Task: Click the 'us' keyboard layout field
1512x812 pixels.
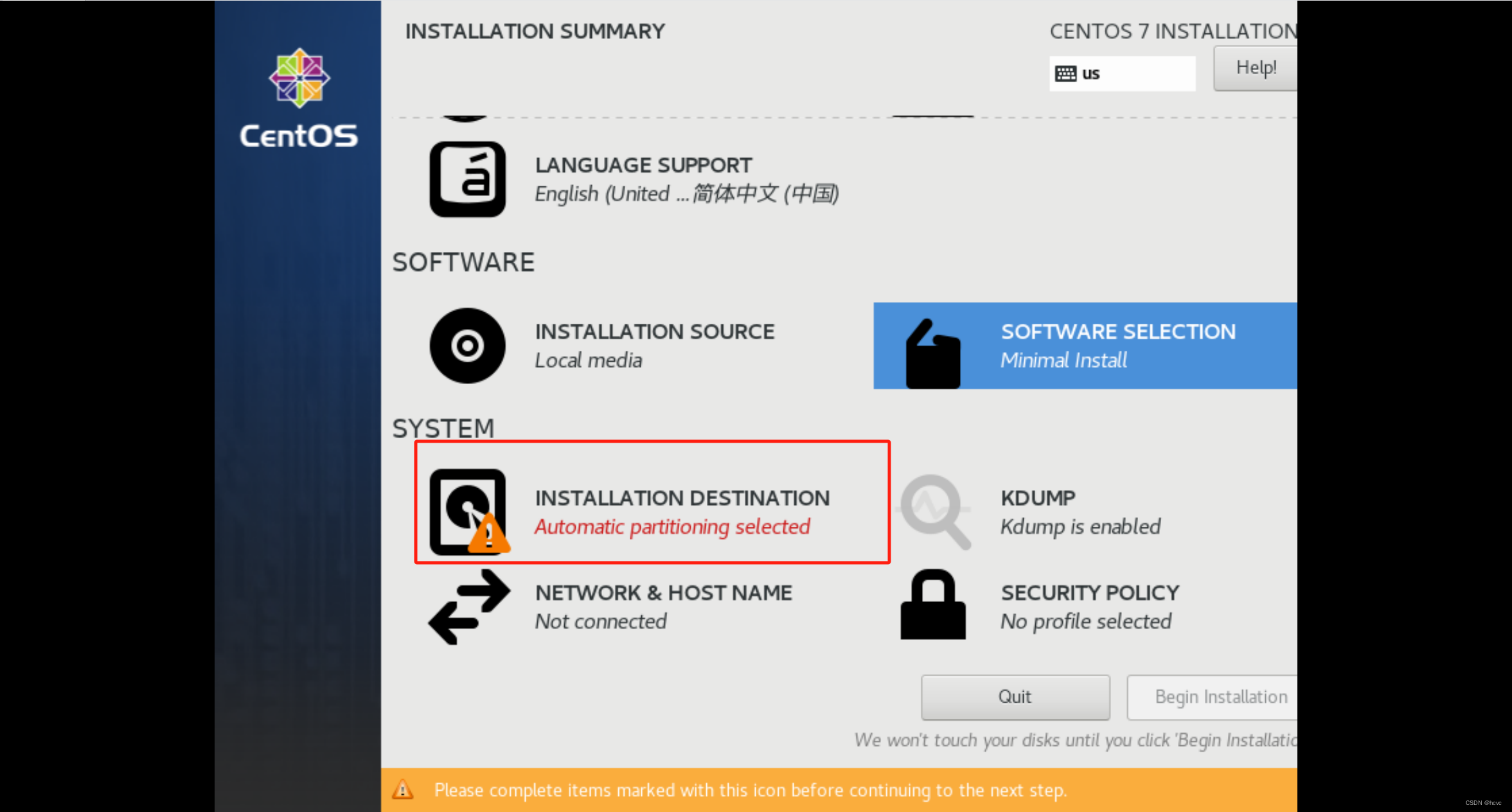Action: tap(1122, 74)
